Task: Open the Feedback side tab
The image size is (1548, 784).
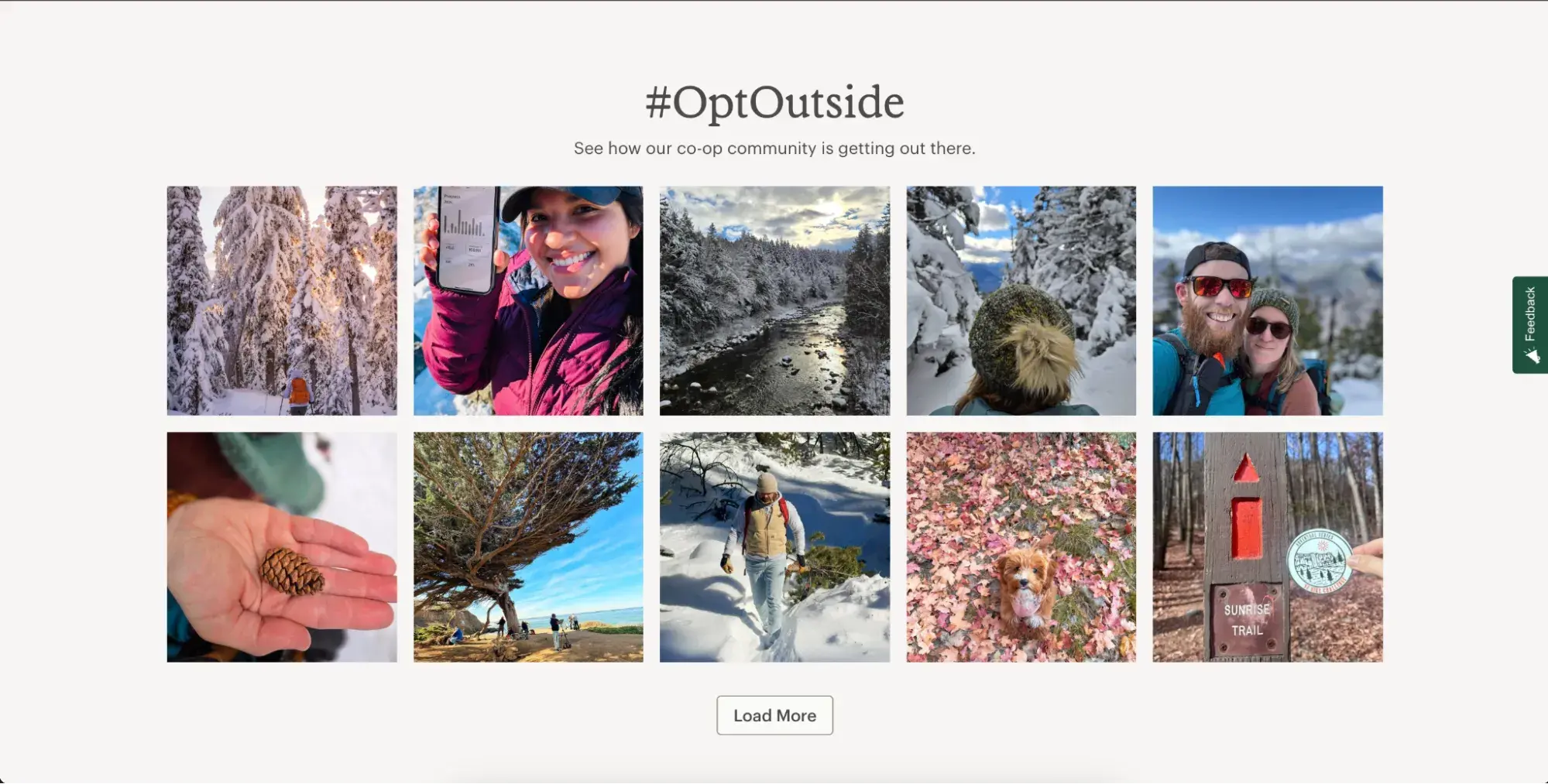Action: pyautogui.click(x=1530, y=325)
